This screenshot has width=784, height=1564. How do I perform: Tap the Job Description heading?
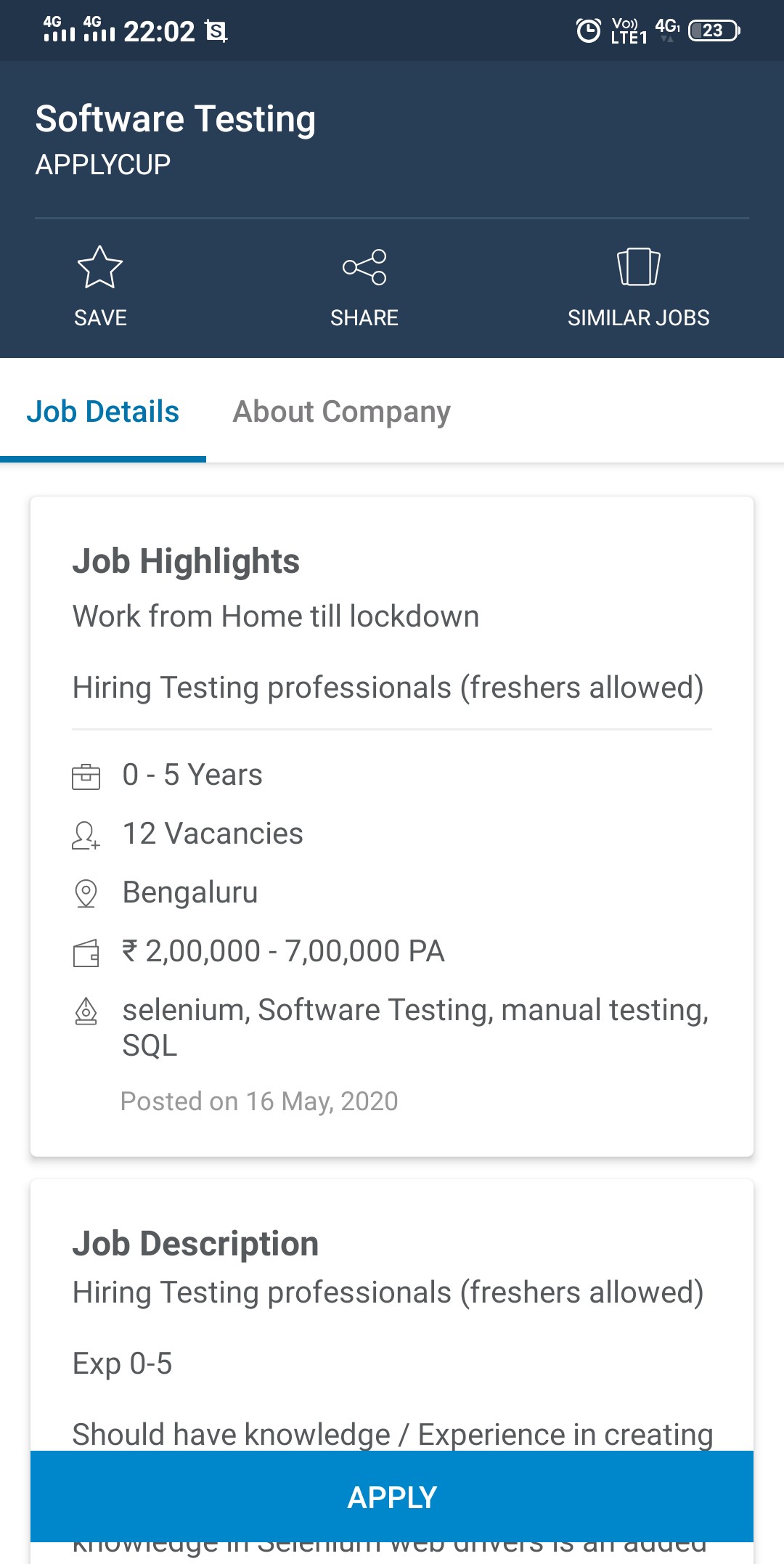(x=195, y=1244)
